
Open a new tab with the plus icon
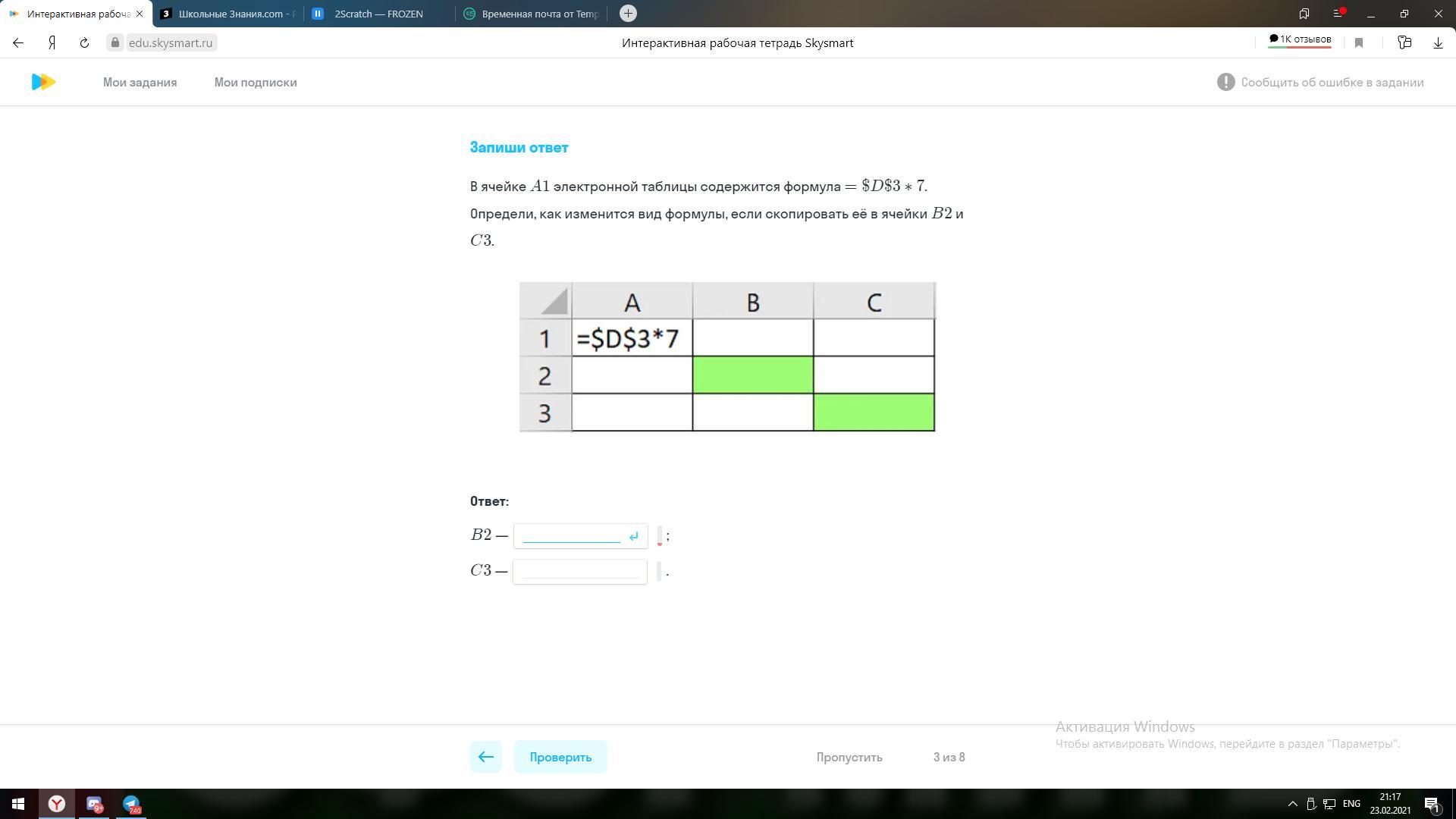(628, 14)
